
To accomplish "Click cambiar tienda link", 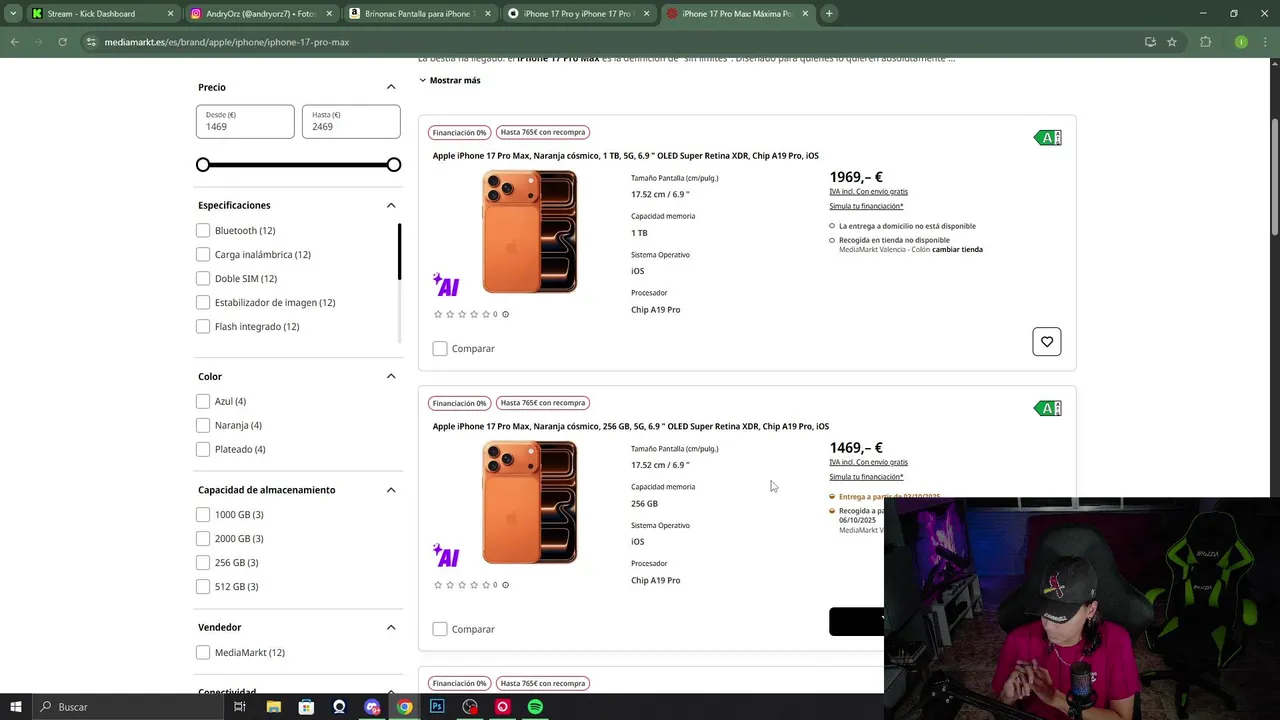I will pyautogui.click(x=957, y=250).
